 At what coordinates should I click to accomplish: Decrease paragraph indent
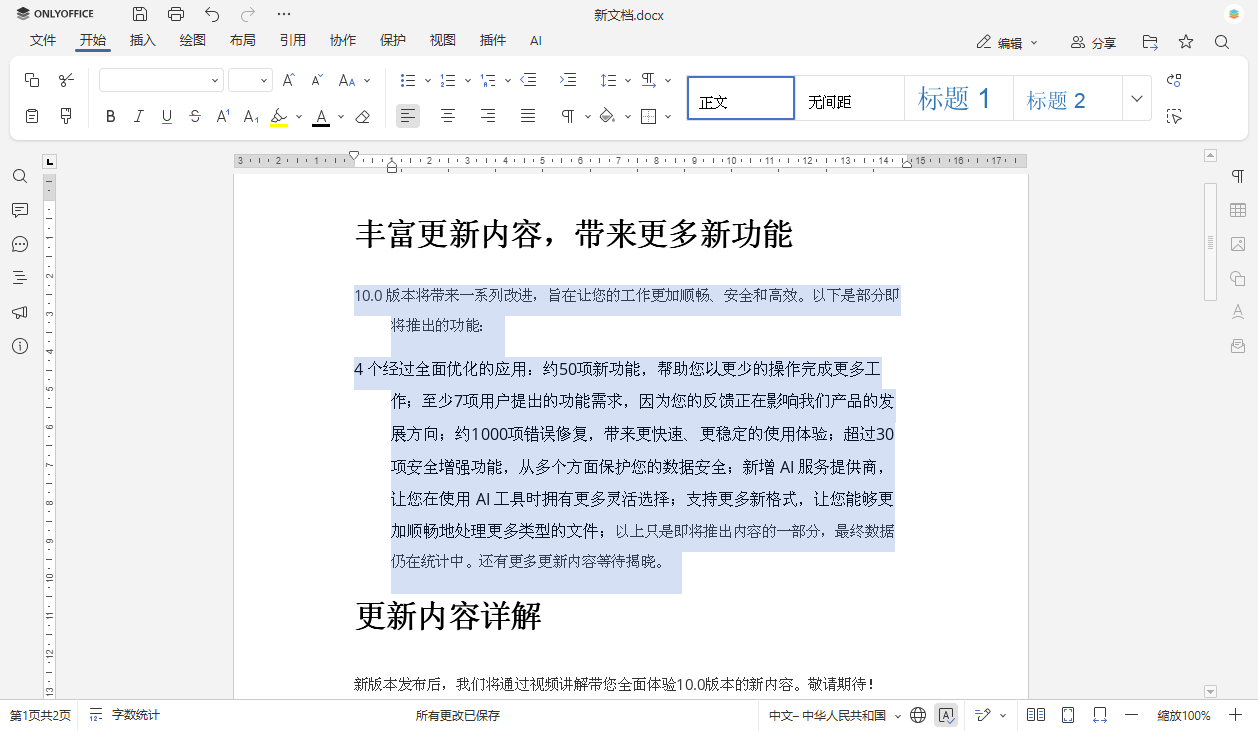(529, 80)
